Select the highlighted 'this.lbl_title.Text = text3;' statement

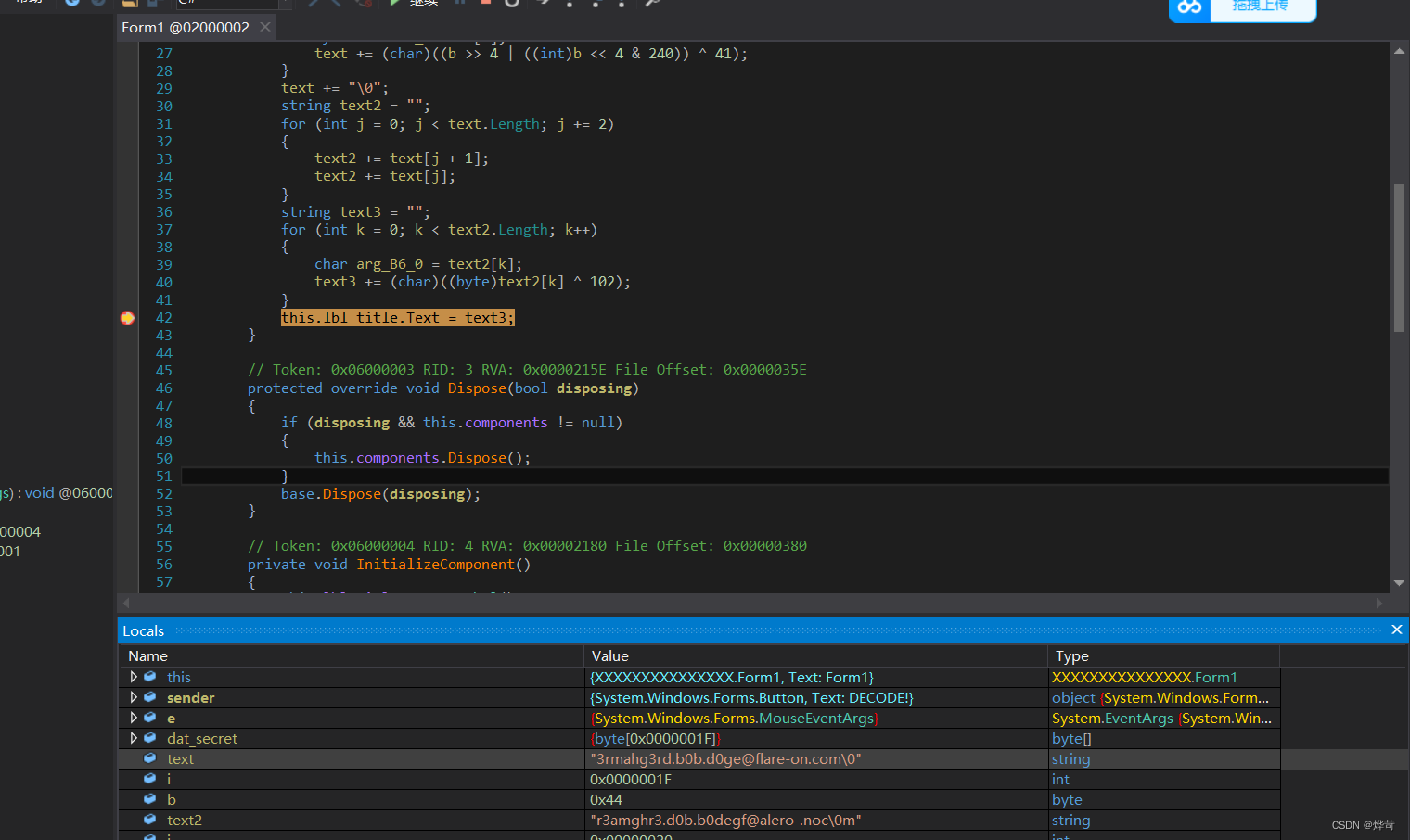397,318
